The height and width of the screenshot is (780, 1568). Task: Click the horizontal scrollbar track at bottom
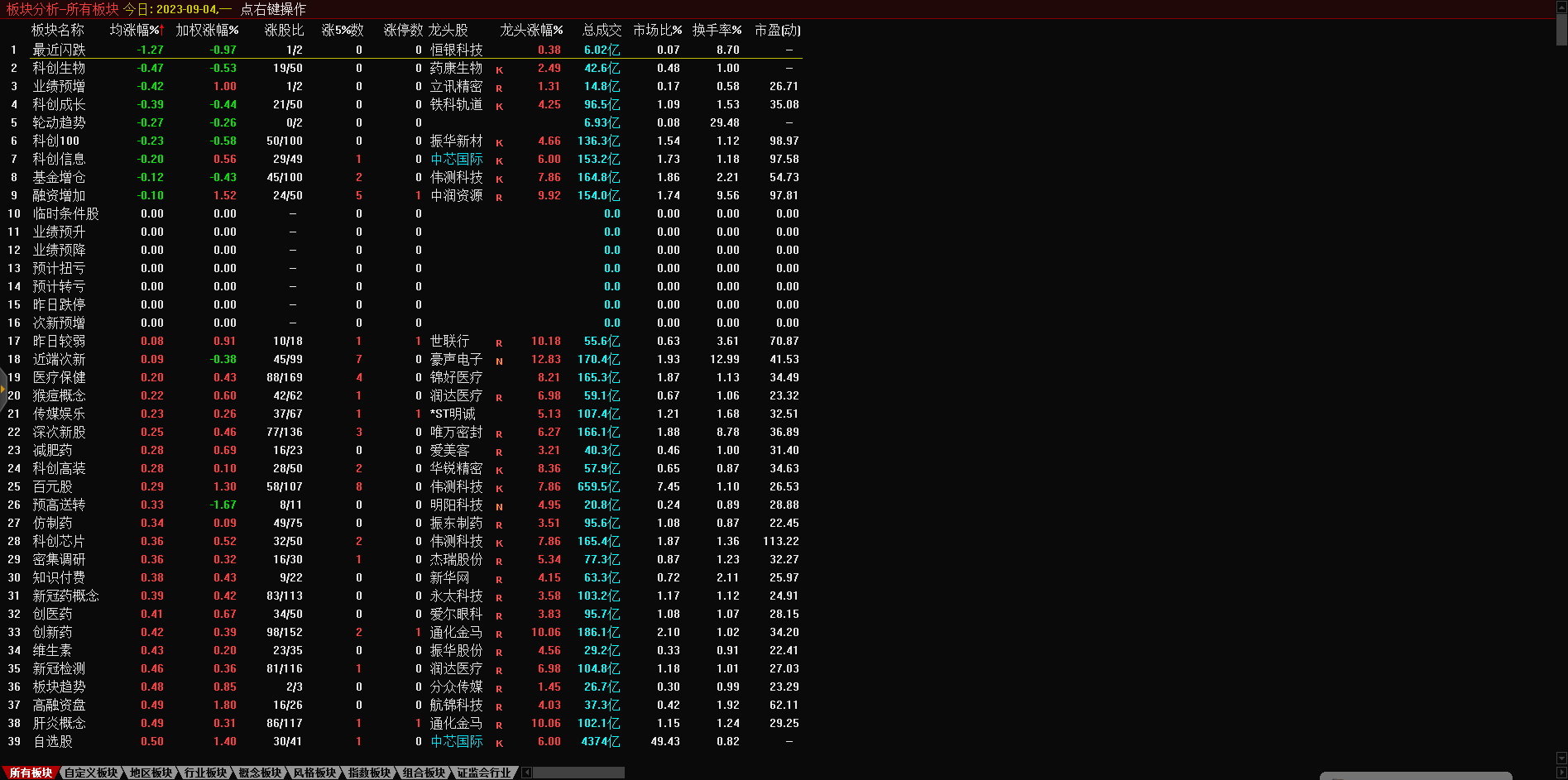(579, 773)
